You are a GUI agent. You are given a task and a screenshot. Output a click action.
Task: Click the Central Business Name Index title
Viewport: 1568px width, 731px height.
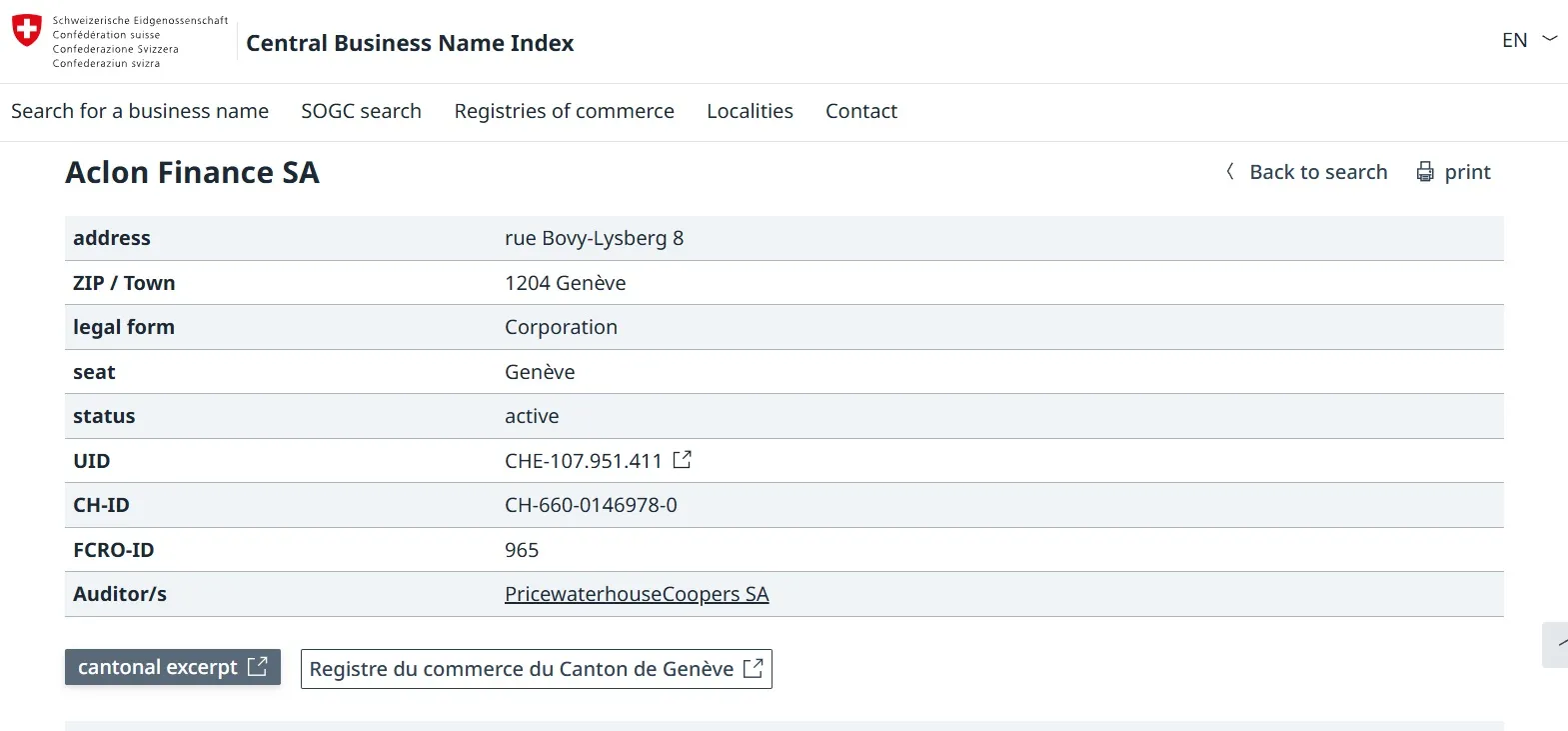click(x=410, y=43)
